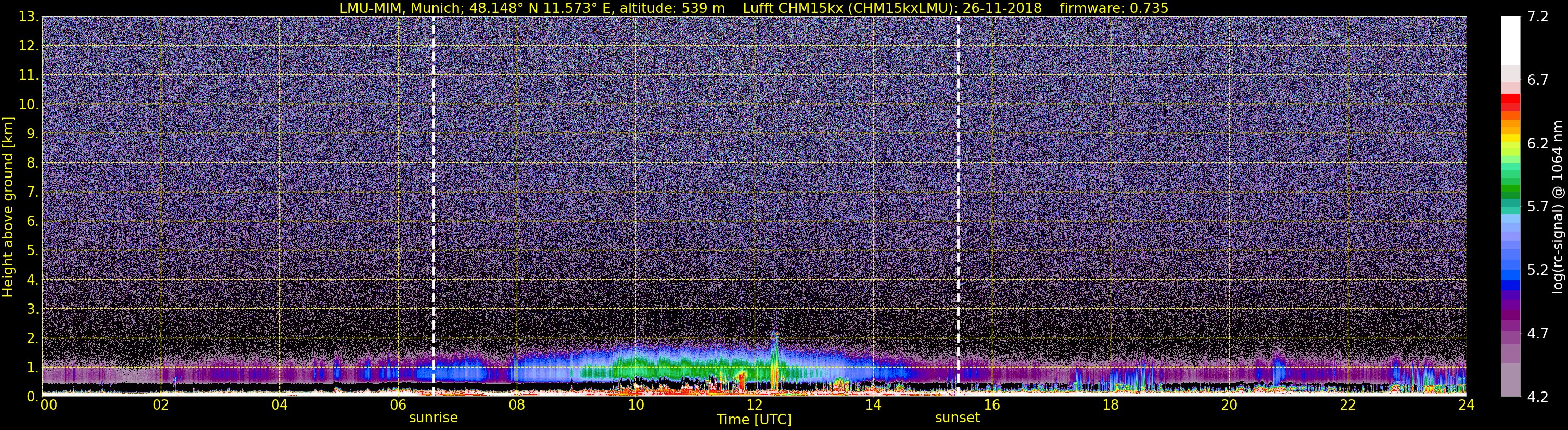Select the 'sunset' label below the axis

(958, 417)
